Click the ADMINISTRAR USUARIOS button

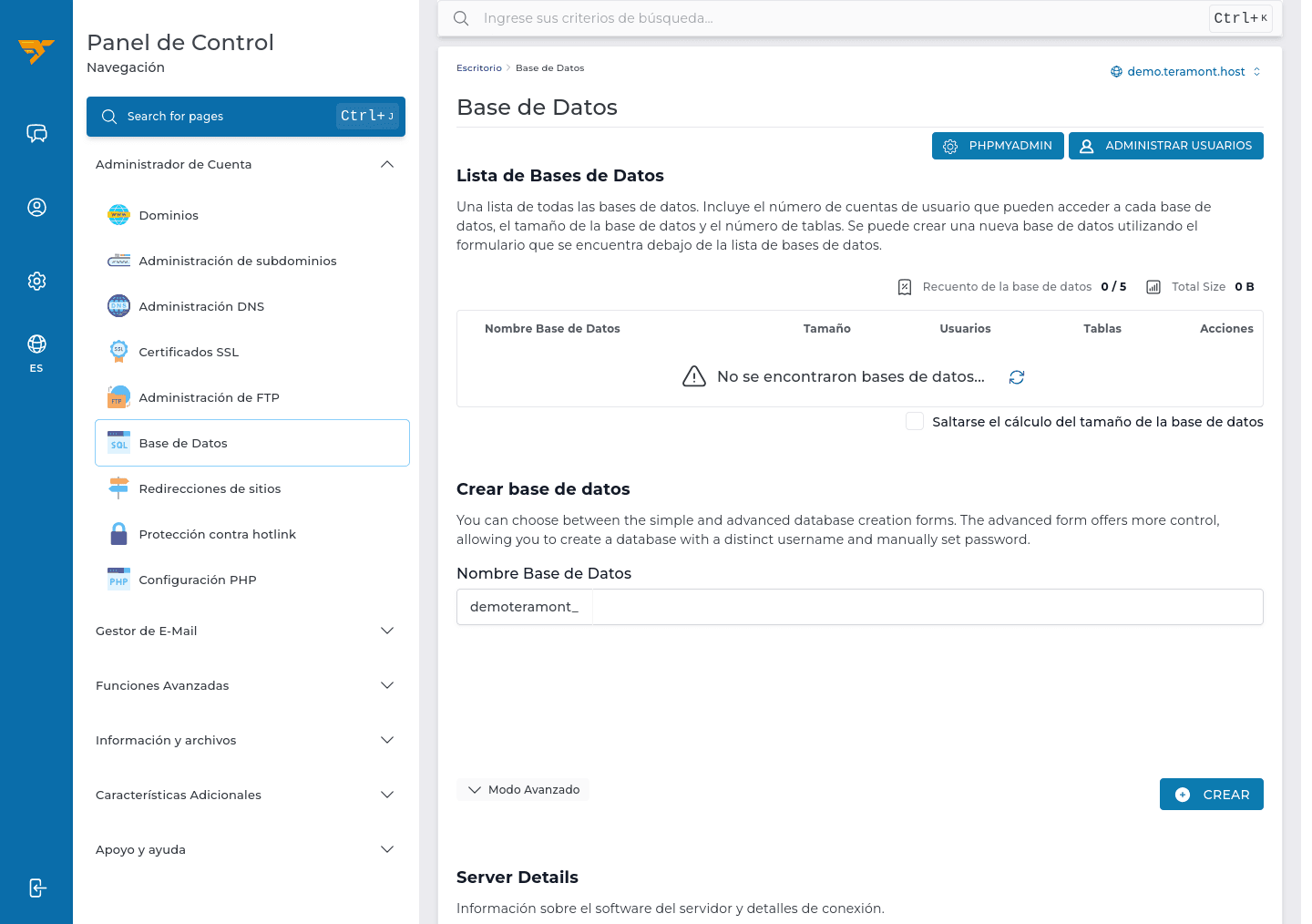coord(1166,146)
